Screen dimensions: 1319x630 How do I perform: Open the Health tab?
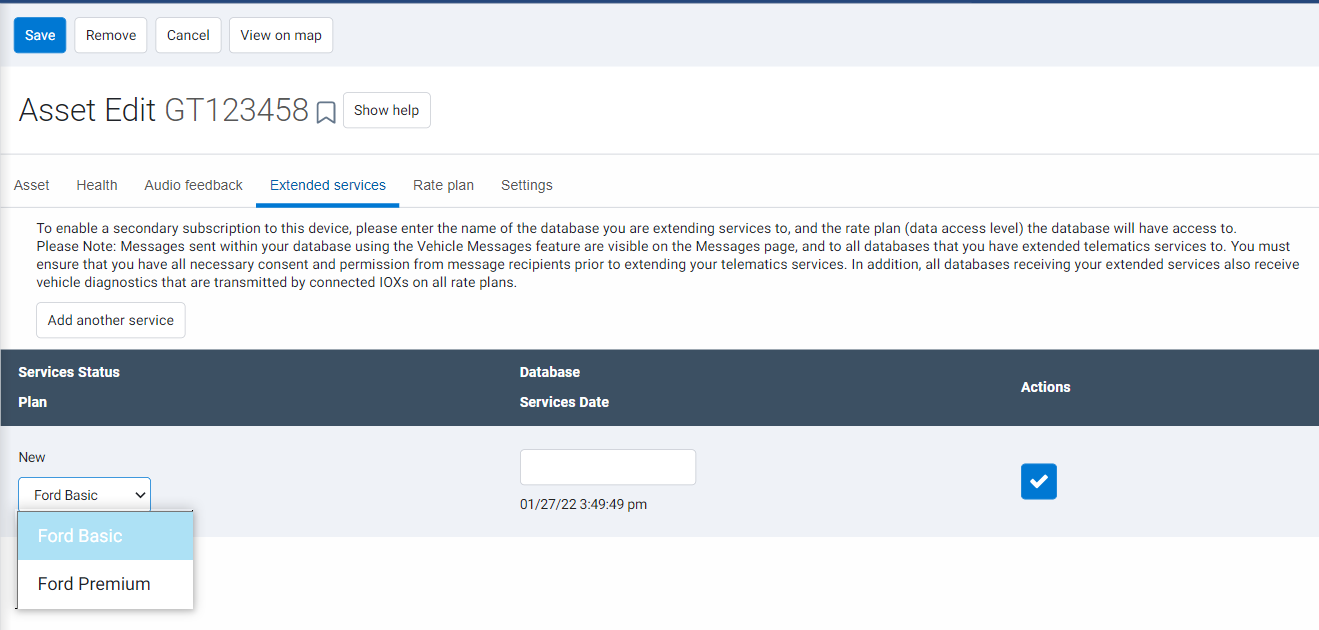pos(97,185)
